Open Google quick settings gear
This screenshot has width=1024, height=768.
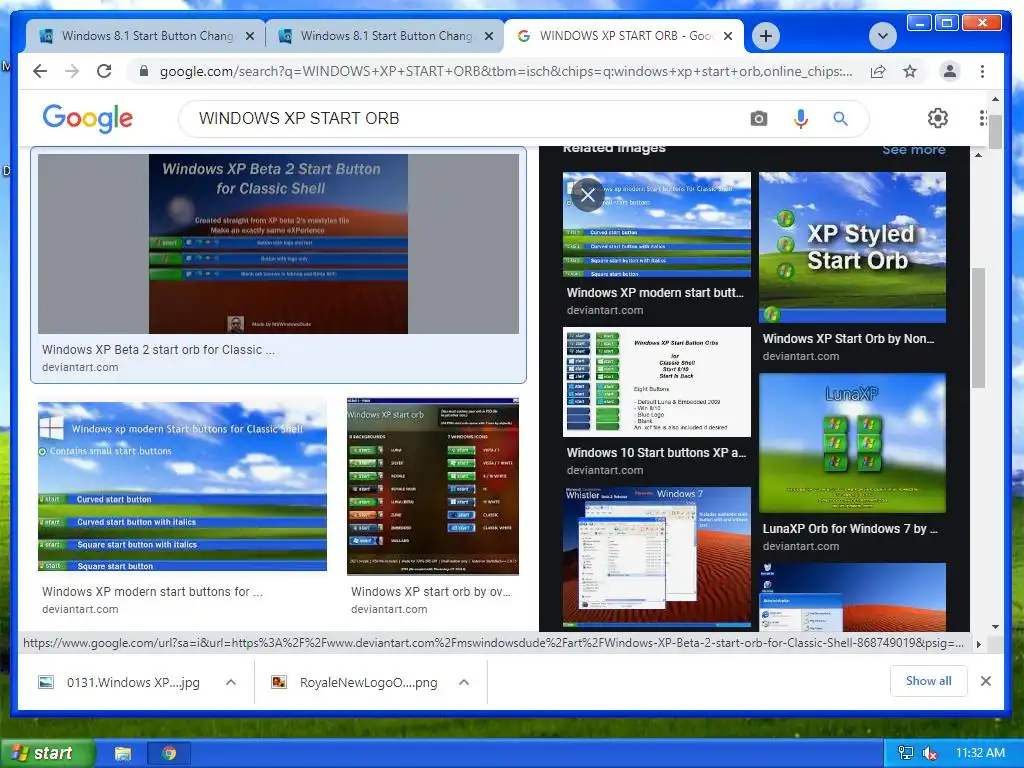pos(938,118)
